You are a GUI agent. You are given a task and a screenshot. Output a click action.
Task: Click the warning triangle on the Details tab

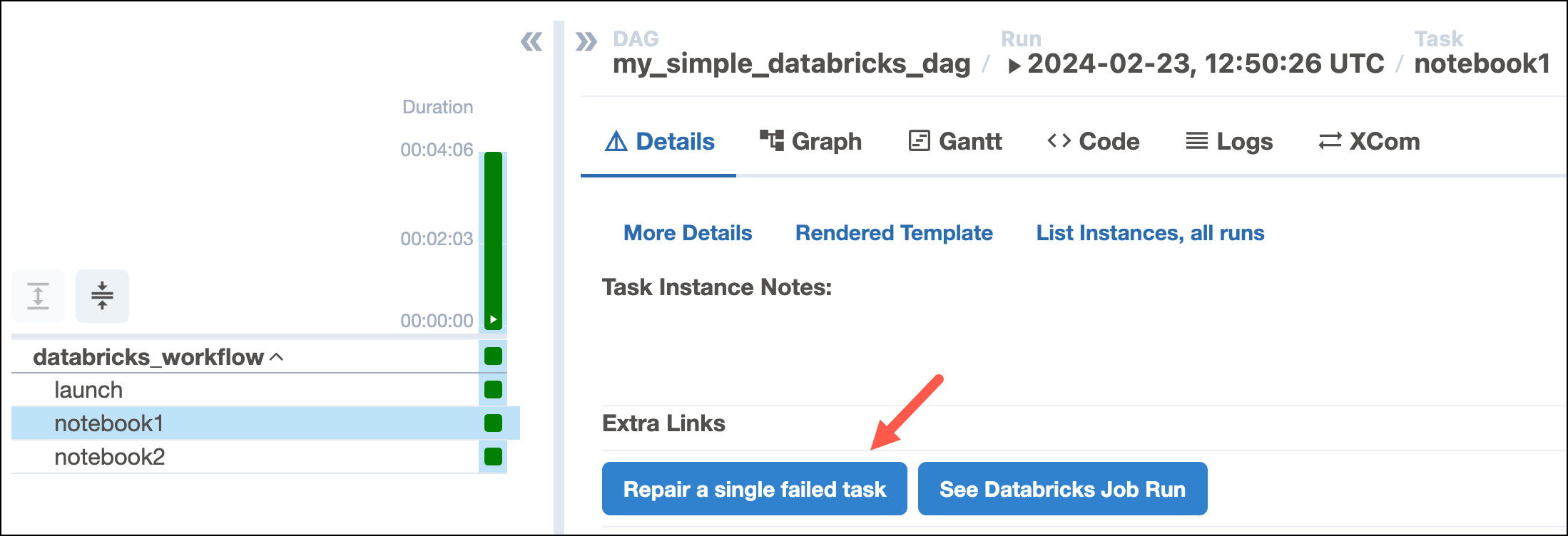click(618, 140)
